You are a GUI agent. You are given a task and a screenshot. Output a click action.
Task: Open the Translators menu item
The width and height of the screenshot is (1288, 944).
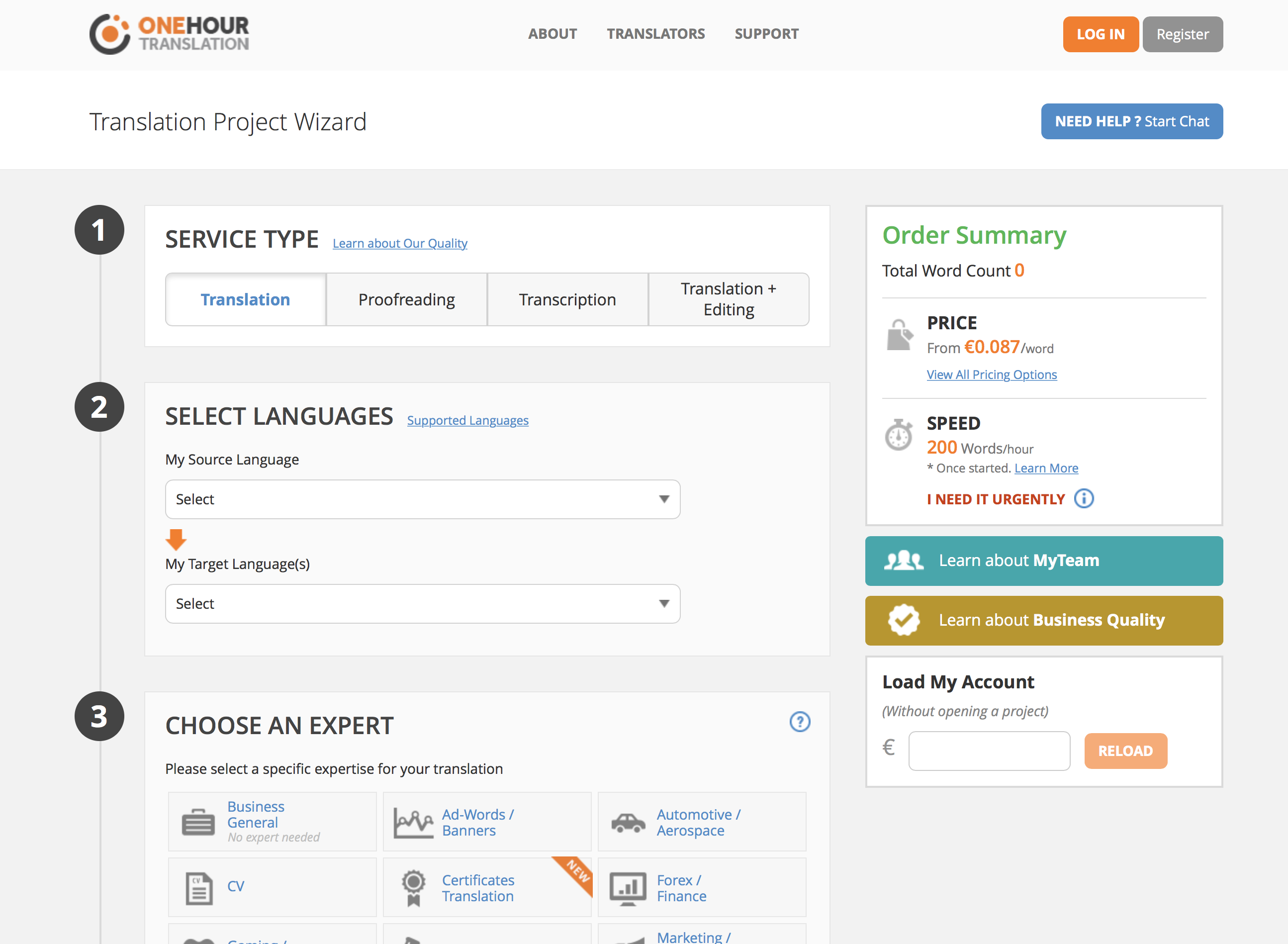pos(655,34)
